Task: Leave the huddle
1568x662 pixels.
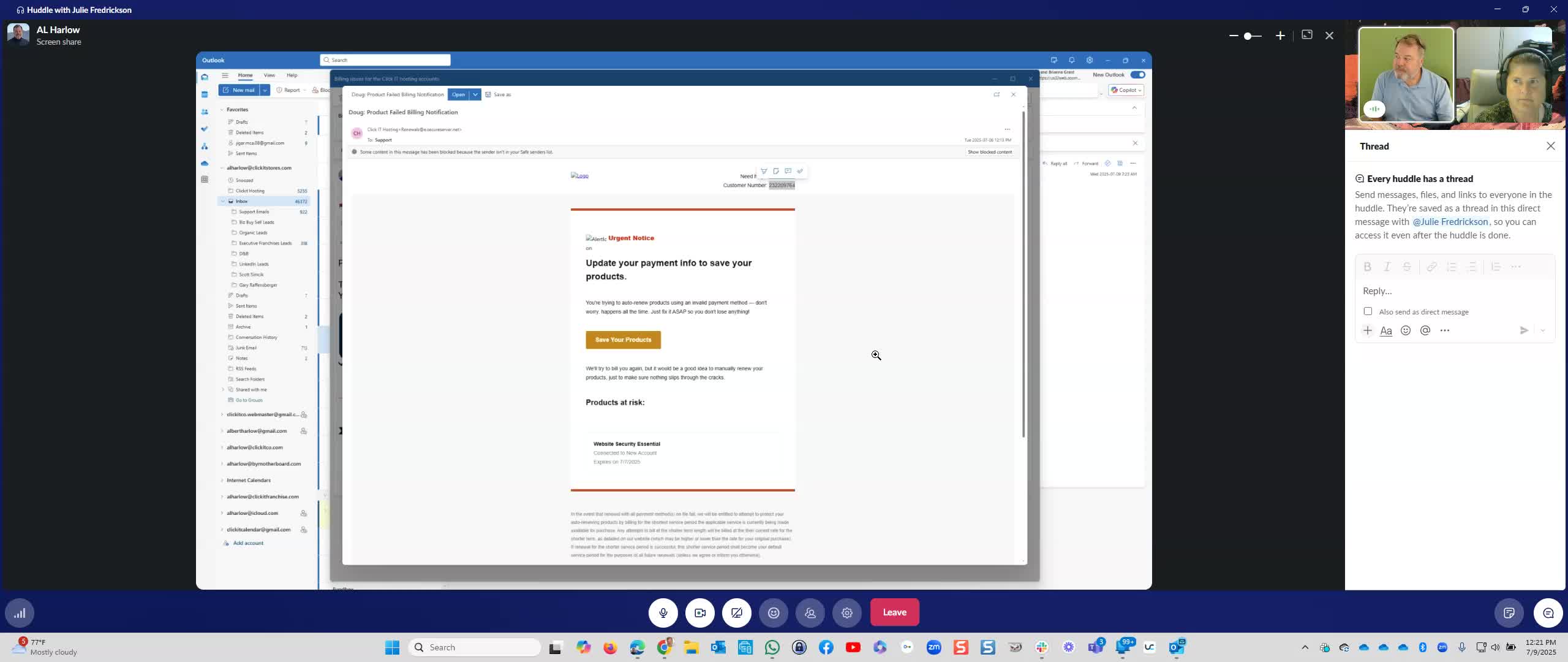Action: (894, 612)
